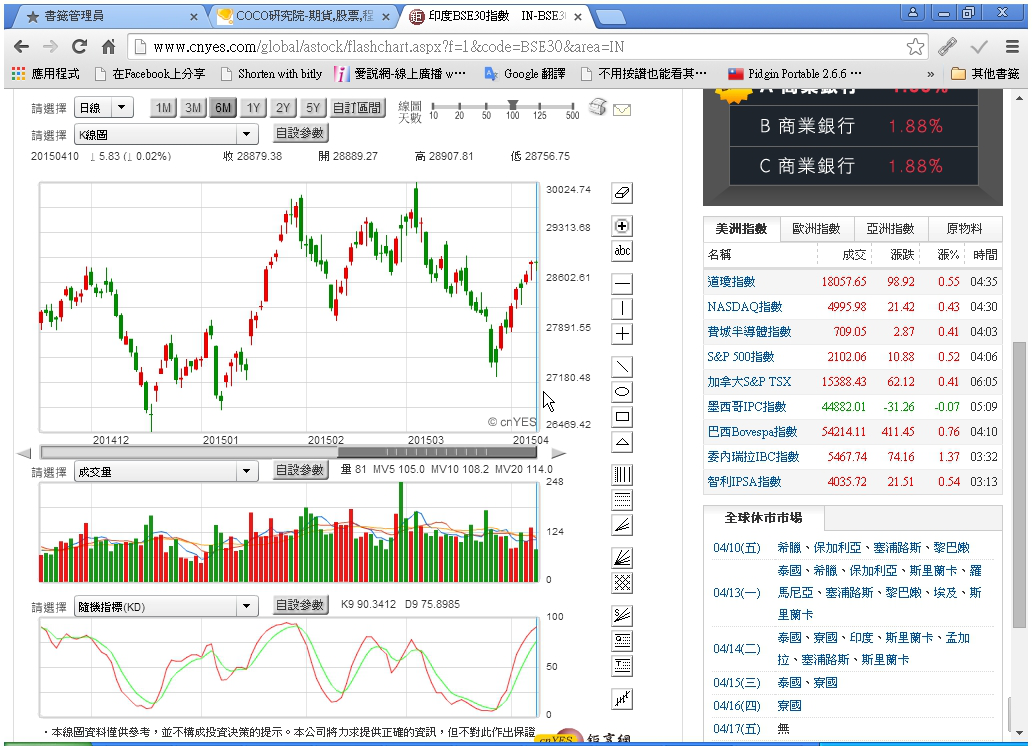This screenshot has width=1032, height=746.
Task: Select the Q quadrant lines tool
Action: point(622,641)
